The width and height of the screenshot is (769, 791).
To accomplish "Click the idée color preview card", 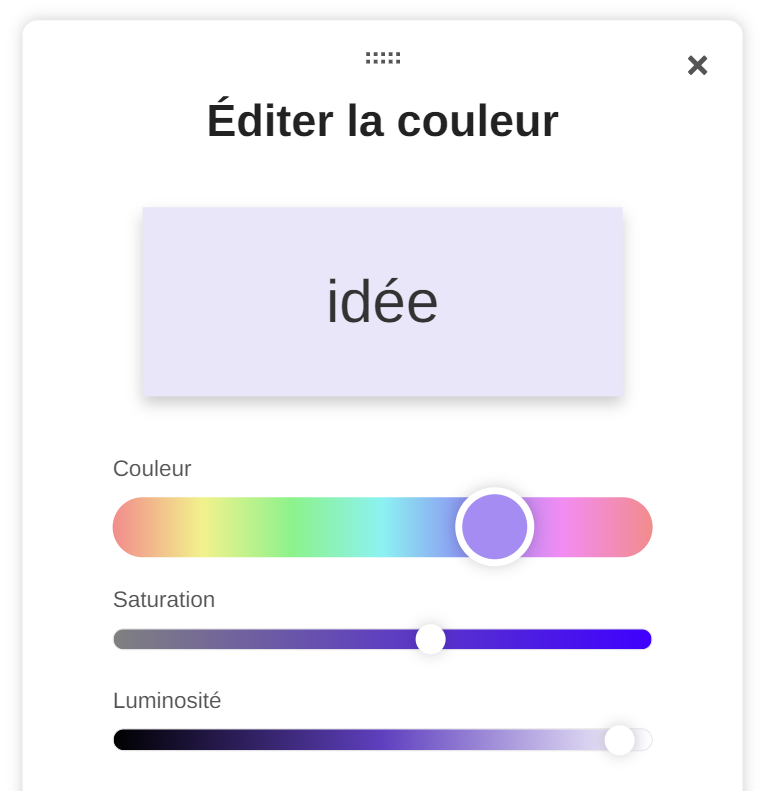I will click(x=382, y=301).
